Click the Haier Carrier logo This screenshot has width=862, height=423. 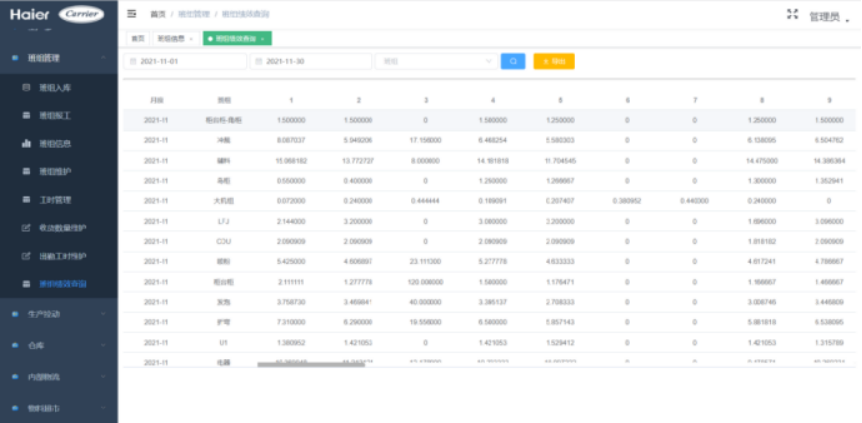(58, 15)
